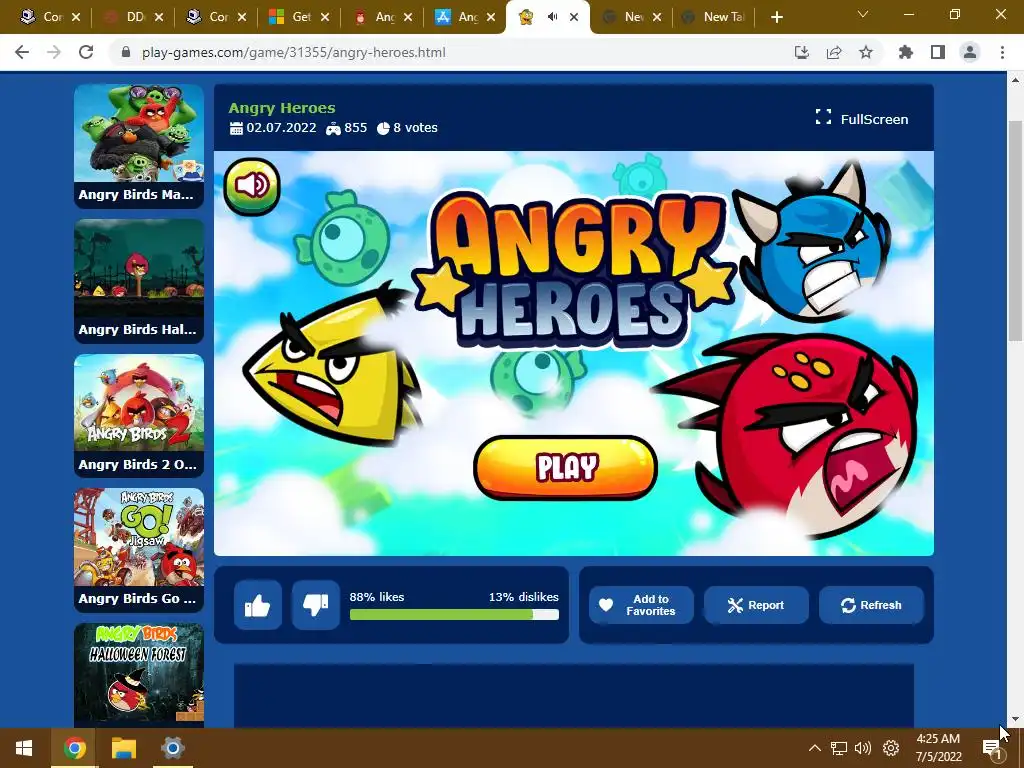Report a problem with the game
Image resolution: width=1024 pixels, height=768 pixels.
pos(756,605)
